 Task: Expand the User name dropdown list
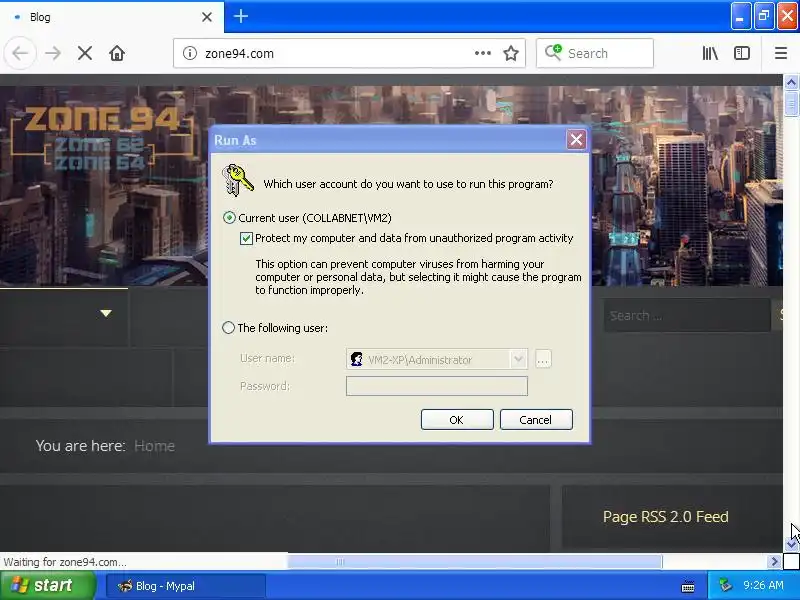tap(518, 359)
